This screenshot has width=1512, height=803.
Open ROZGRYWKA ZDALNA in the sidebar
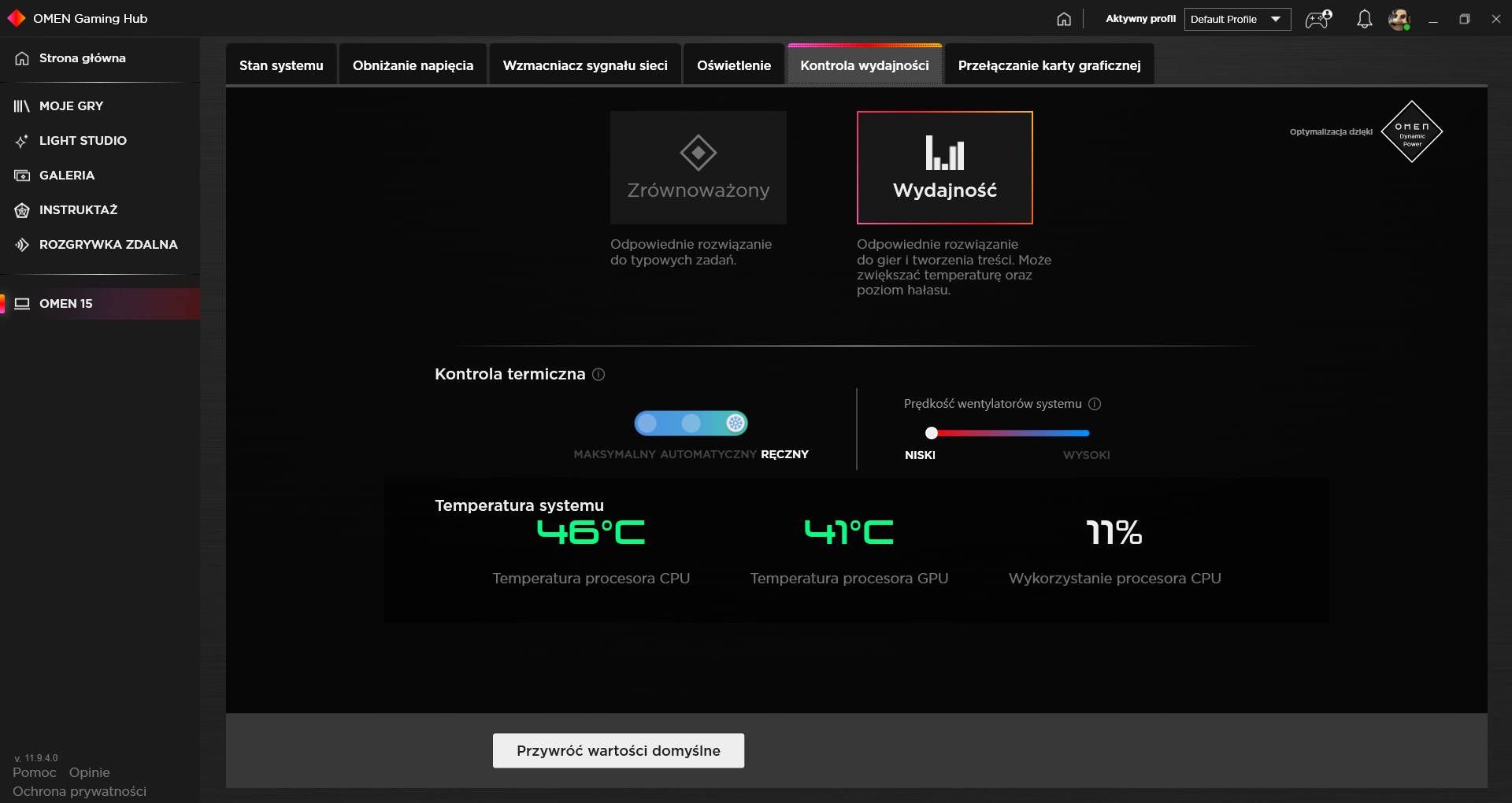click(x=100, y=244)
